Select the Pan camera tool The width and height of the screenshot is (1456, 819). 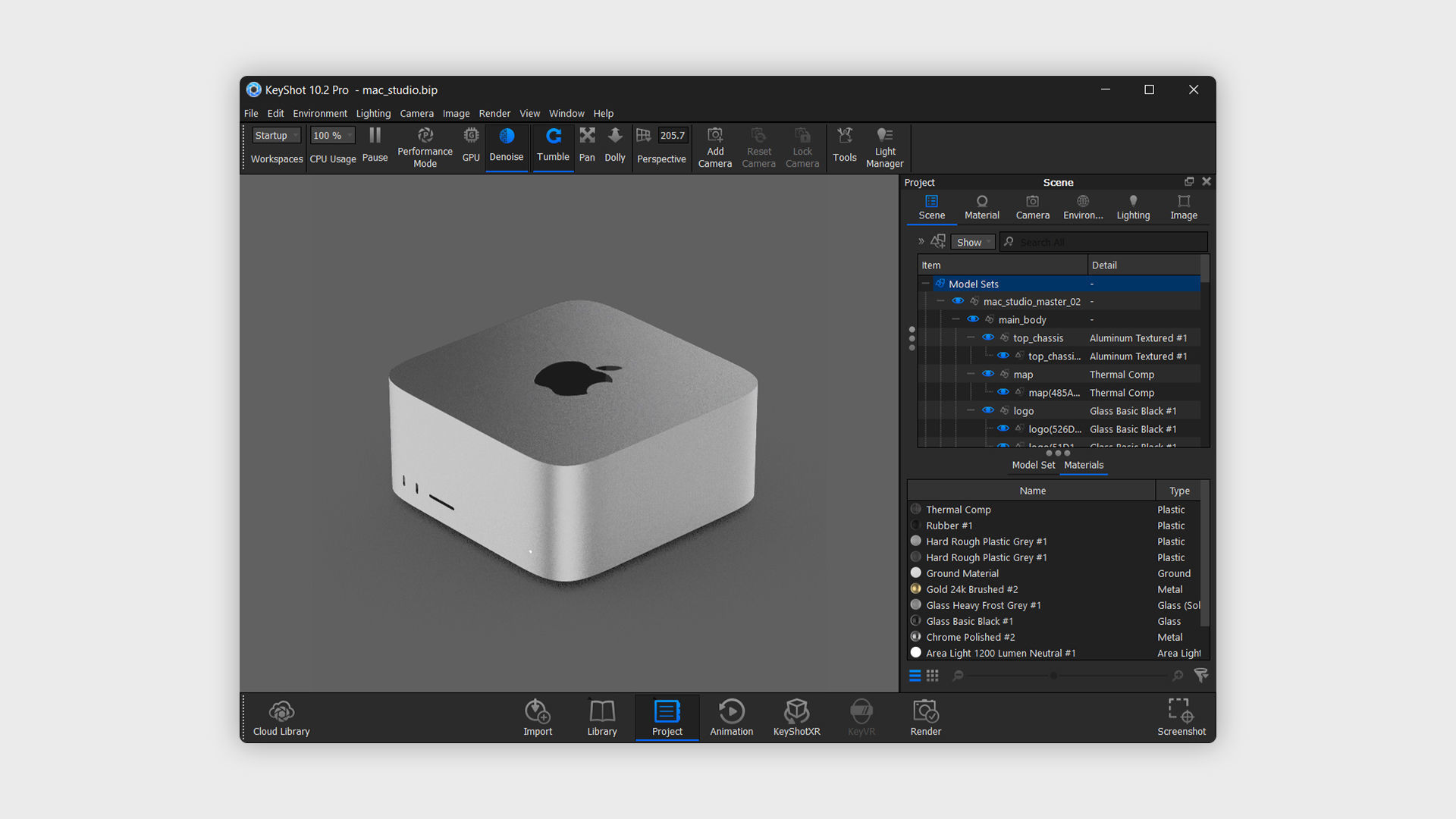pos(587,146)
